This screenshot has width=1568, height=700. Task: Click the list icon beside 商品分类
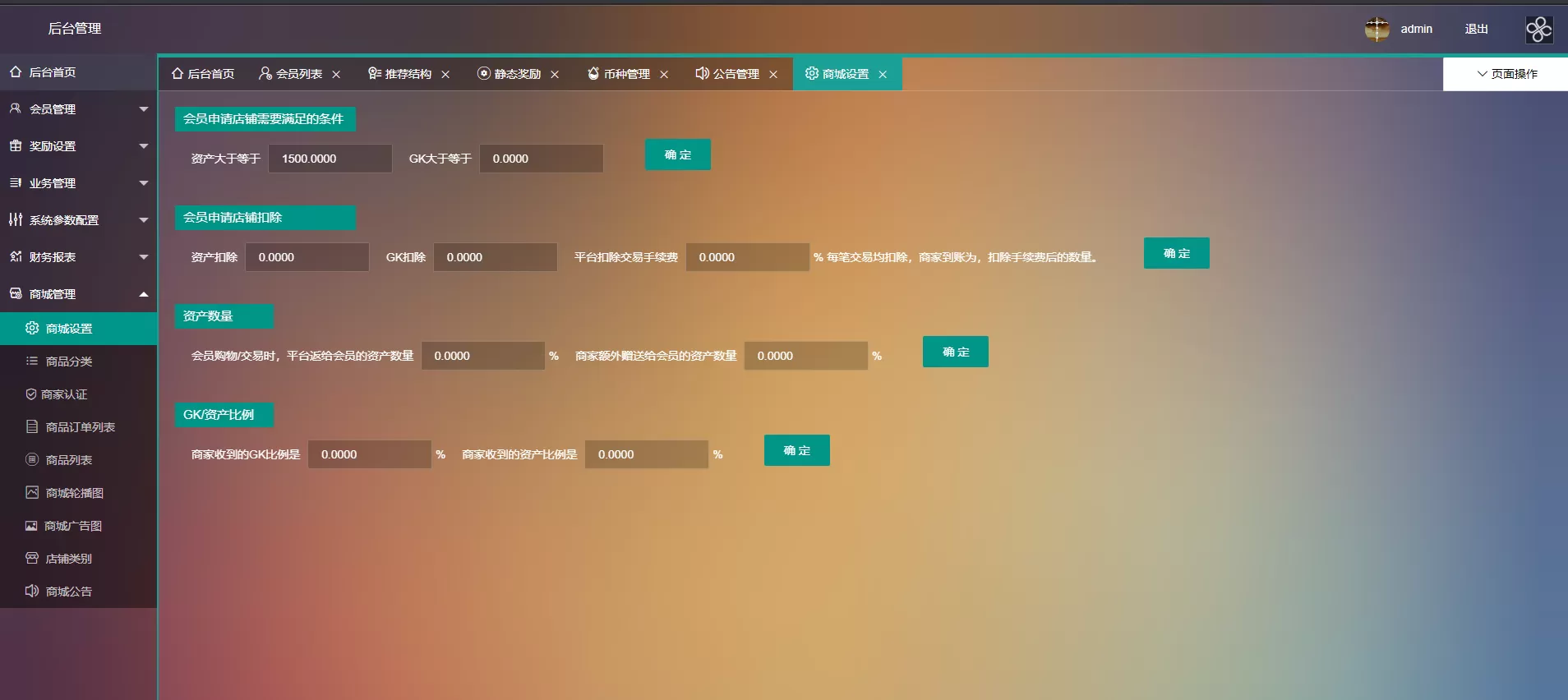point(32,361)
